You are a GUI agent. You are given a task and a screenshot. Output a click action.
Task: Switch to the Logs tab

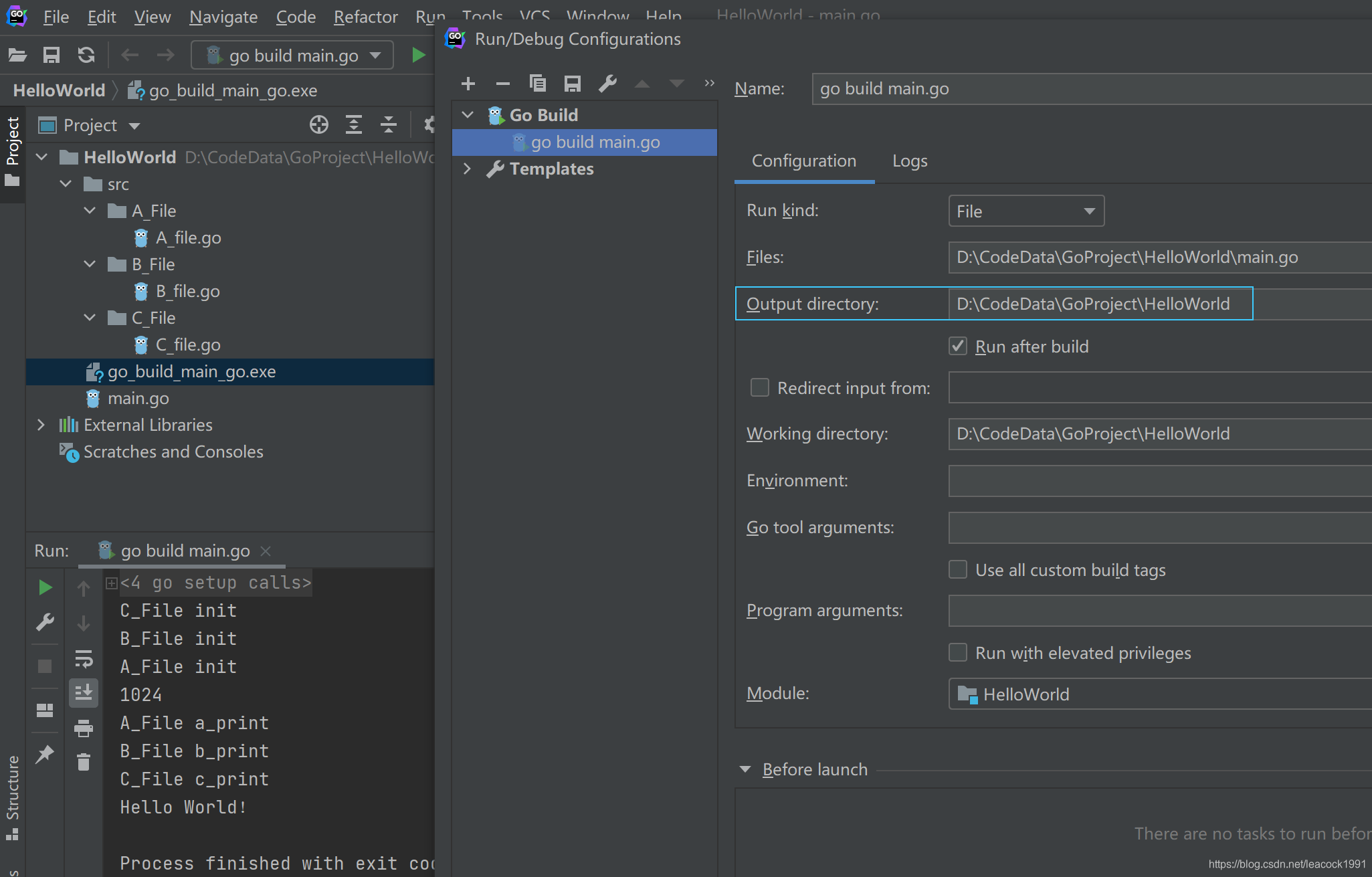[x=910, y=161]
